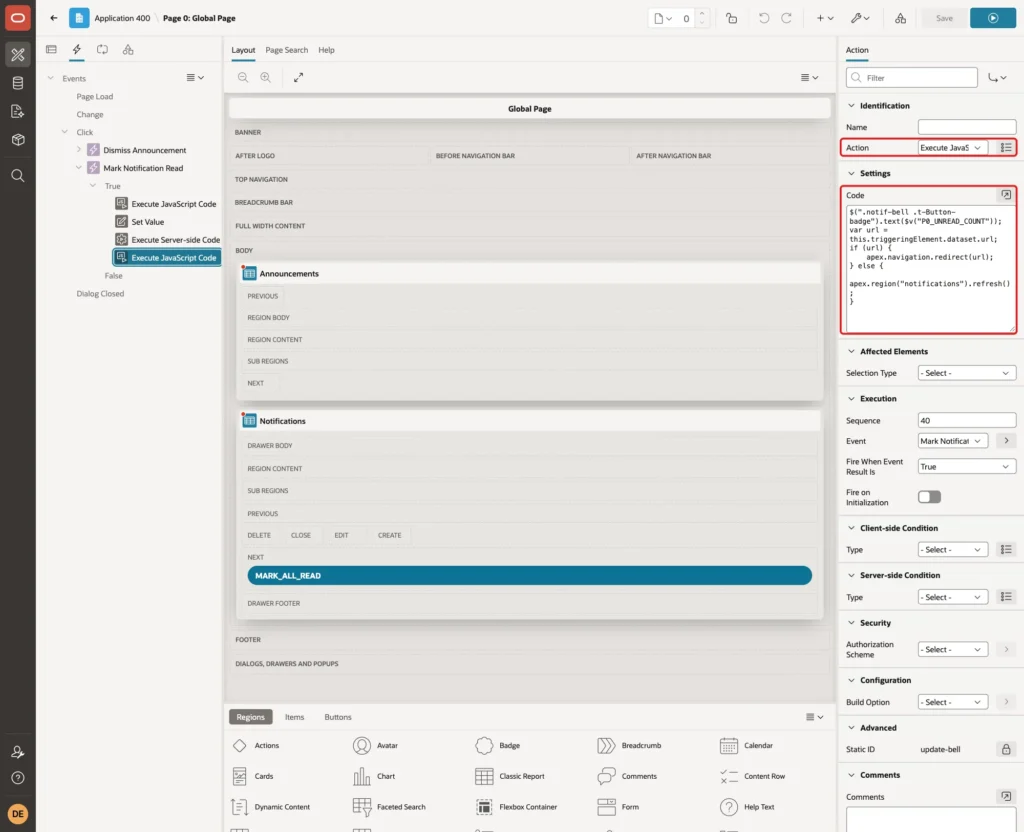Image resolution: width=1024 pixels, height=832 pixels.
Task: Open the DE user account avatar
Action: pos(18,814)
